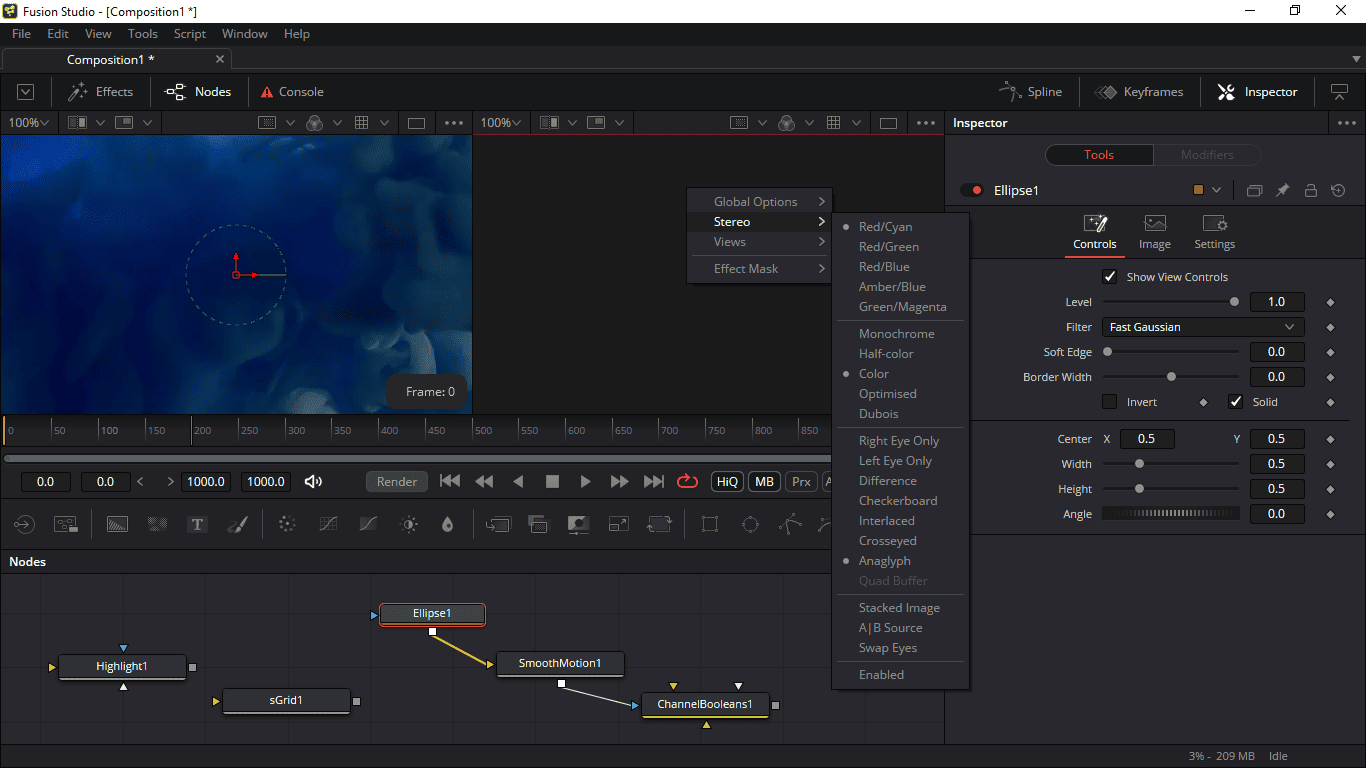This screenshot has width=1366, height=768.
Task: Toggle the loop playback button
Action: pyautogui.click(x=687, y=481)
